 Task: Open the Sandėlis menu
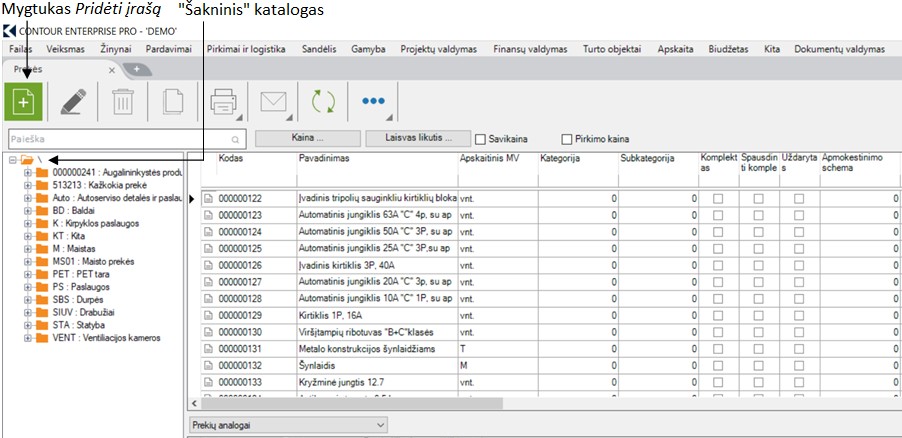(x=320, y=48)
